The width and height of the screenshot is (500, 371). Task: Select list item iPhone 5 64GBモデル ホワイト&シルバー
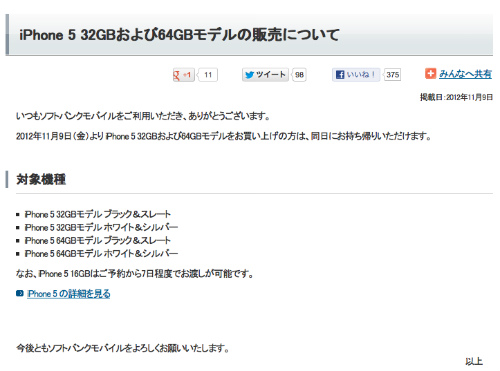tap(101, 254)
